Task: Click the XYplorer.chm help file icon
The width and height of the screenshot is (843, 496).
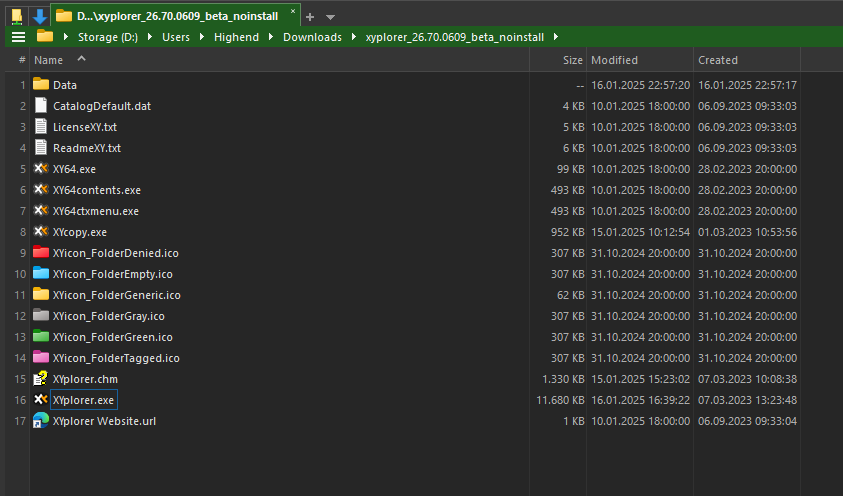Action: [41, 379]
